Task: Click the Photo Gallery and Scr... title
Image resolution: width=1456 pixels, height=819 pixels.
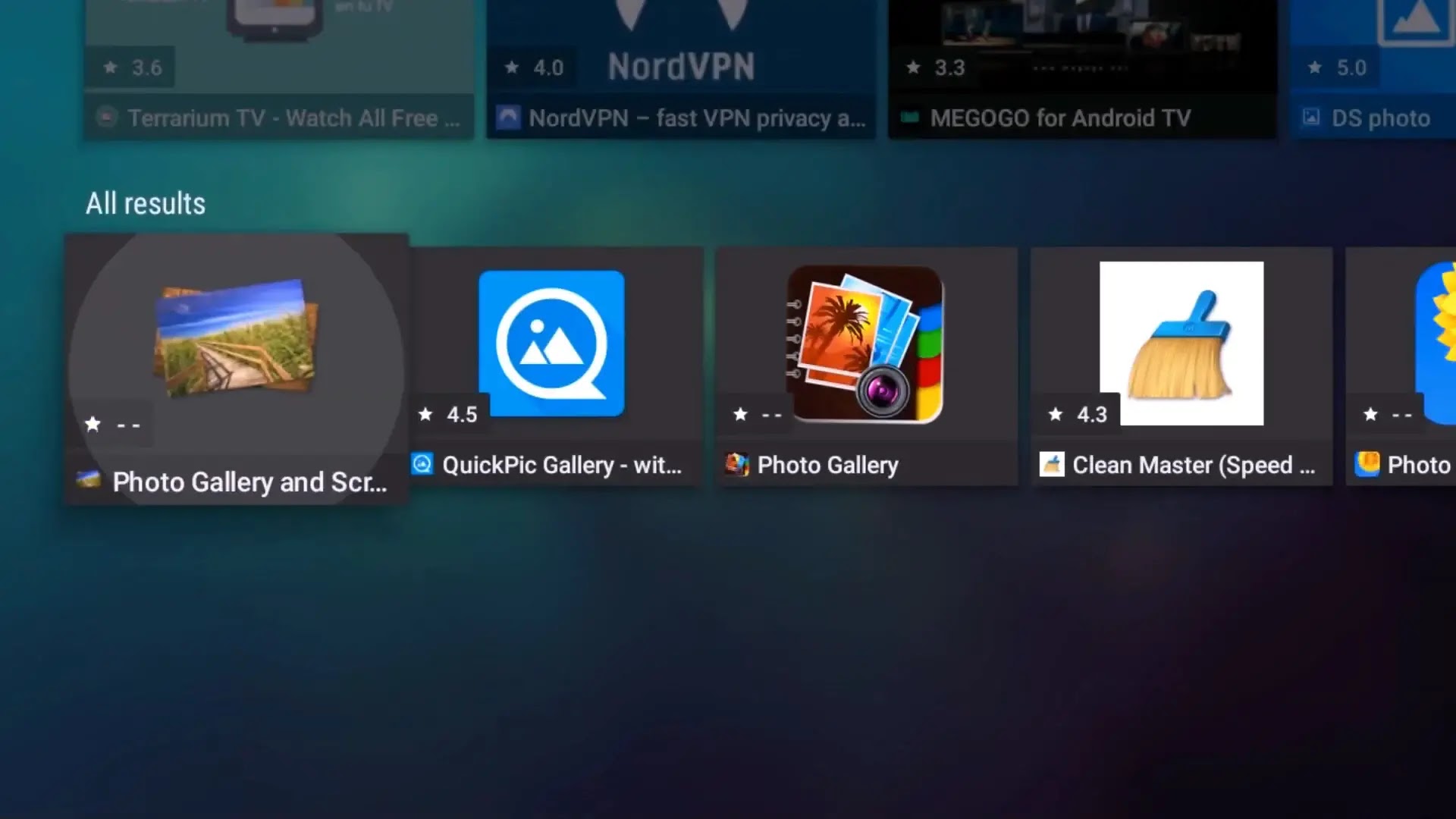Action: pos(249,482)
